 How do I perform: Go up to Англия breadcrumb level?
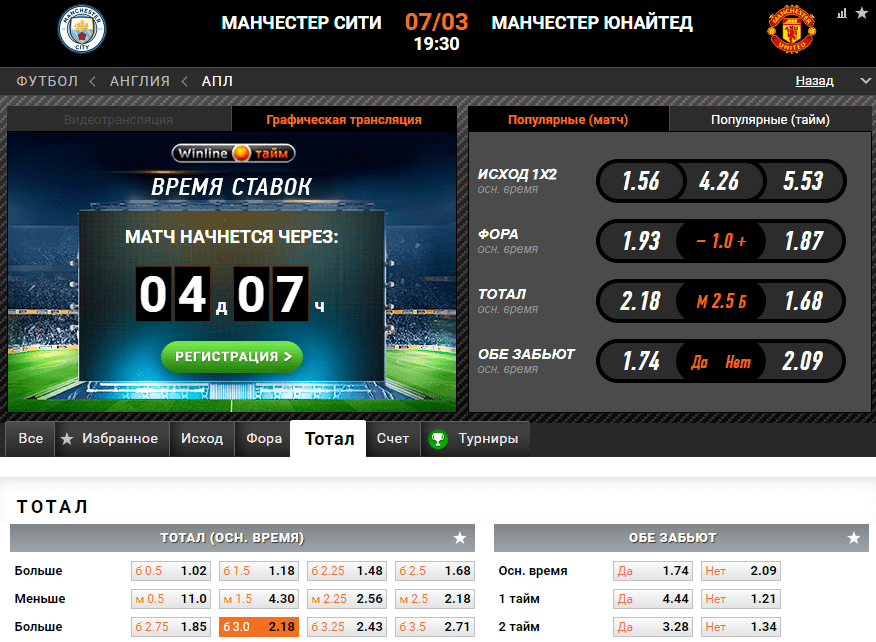(x=140, y=81)
